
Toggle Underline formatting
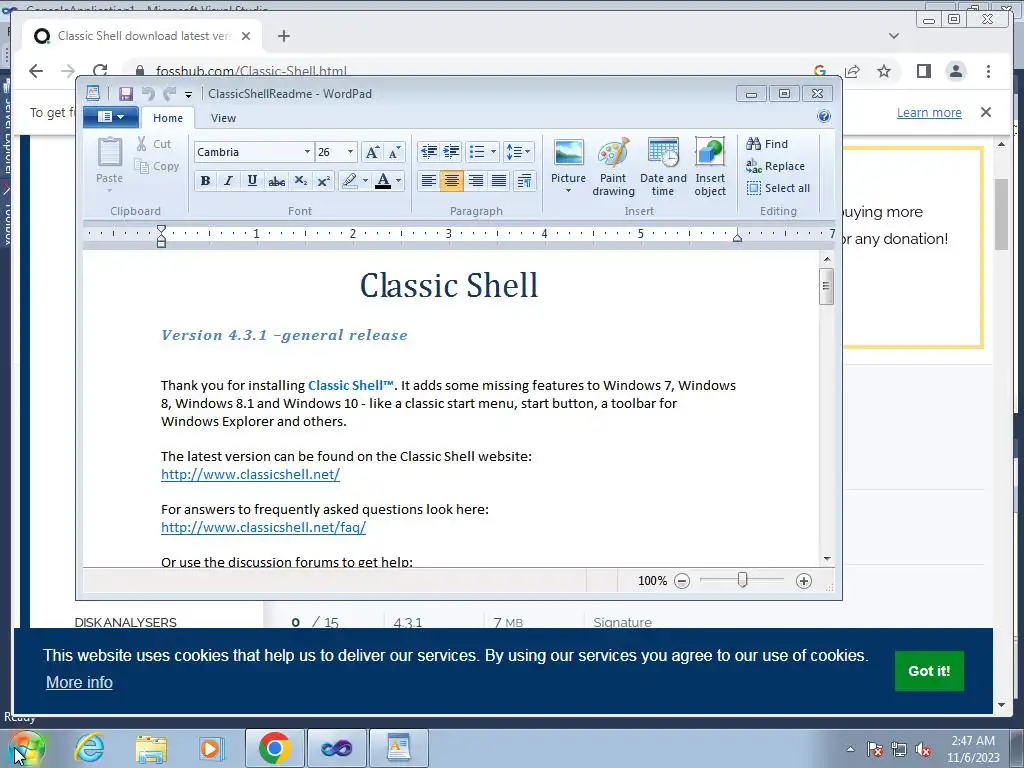tap(252, 181)
